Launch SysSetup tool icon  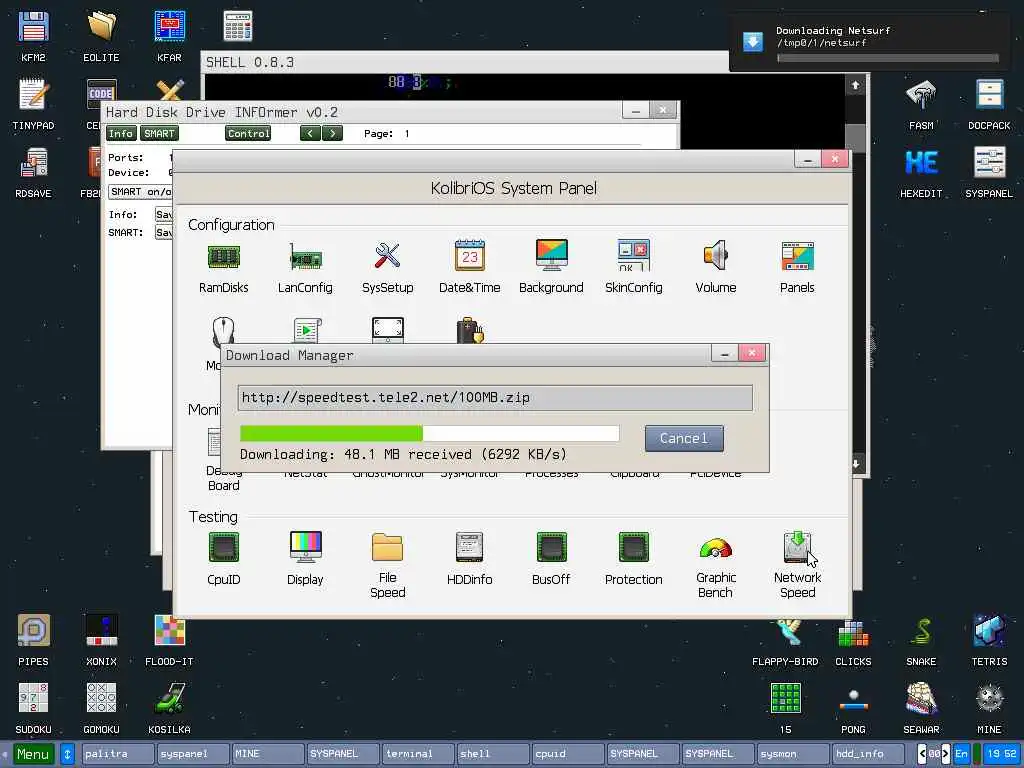387,256
